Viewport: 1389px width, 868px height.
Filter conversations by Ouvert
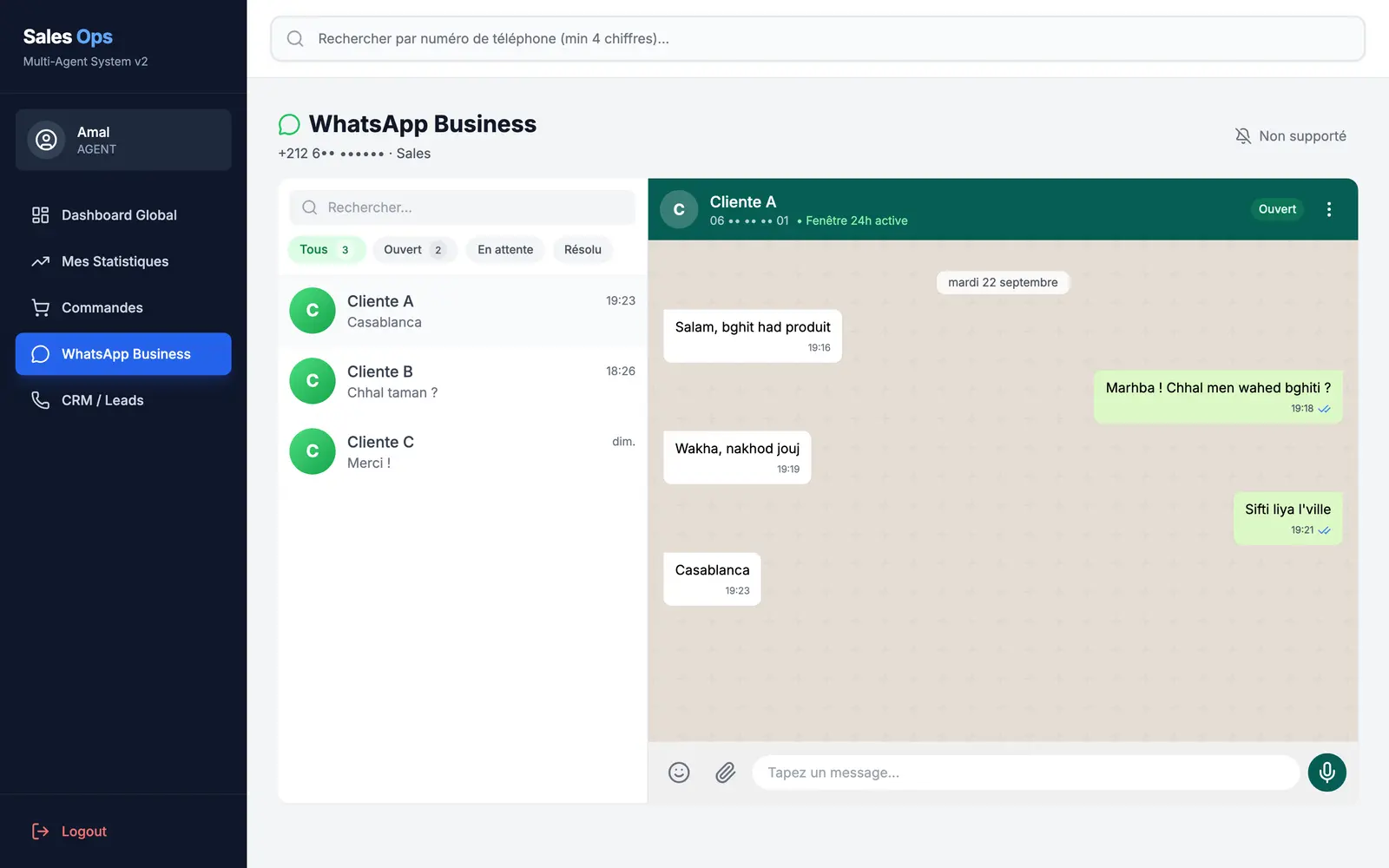coord(414,250)
